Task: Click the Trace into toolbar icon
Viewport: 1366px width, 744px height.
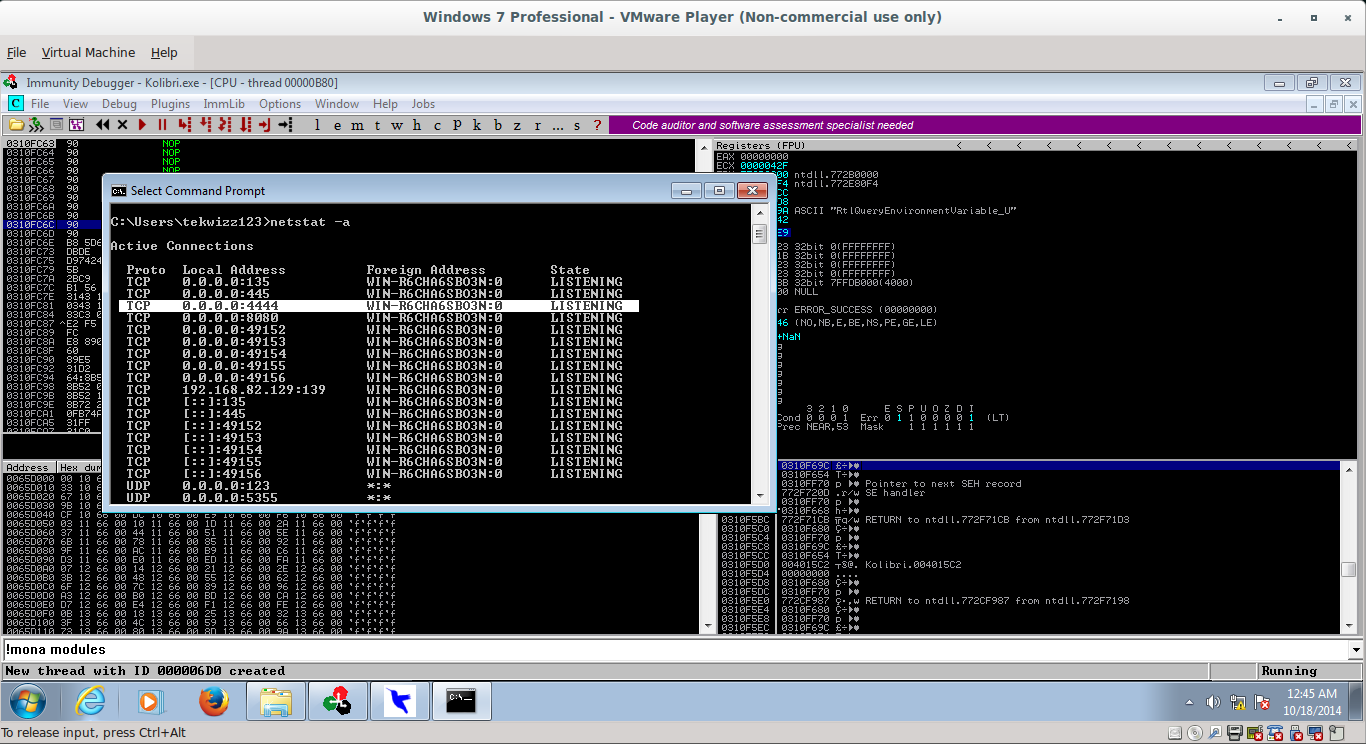Action: click(225, 125)
